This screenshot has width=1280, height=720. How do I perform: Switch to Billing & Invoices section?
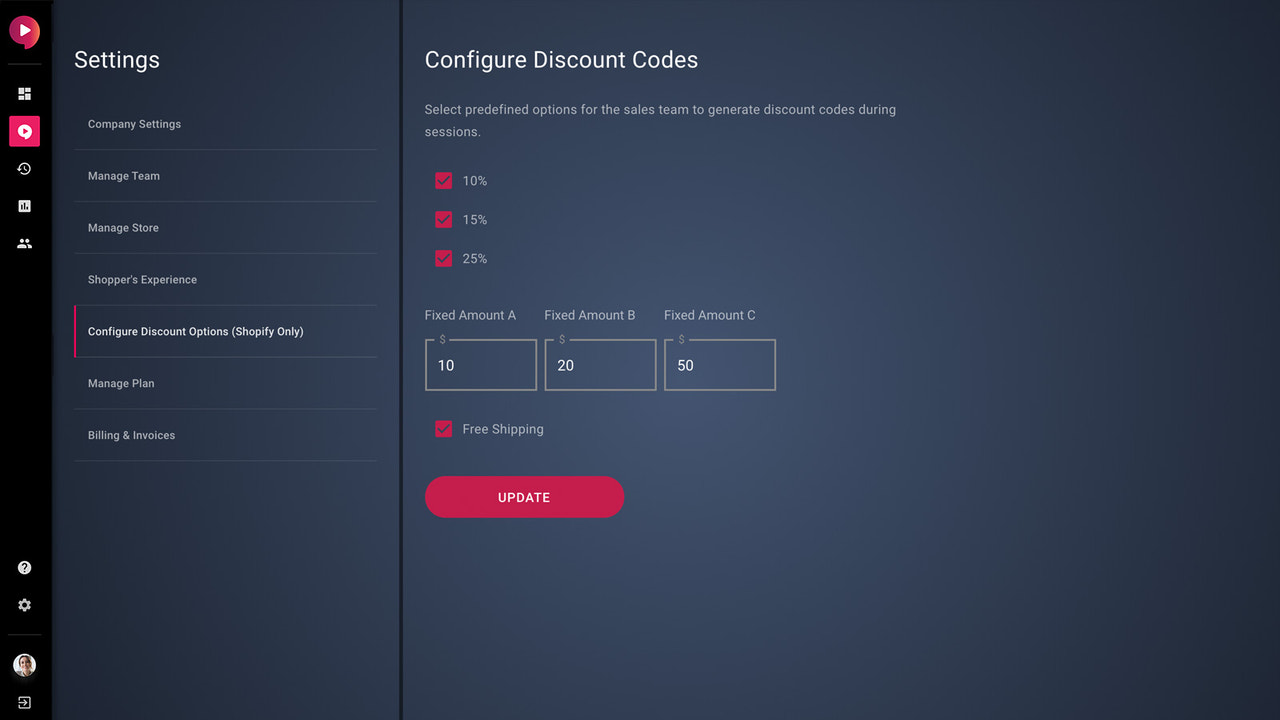(x=131, y=435)
